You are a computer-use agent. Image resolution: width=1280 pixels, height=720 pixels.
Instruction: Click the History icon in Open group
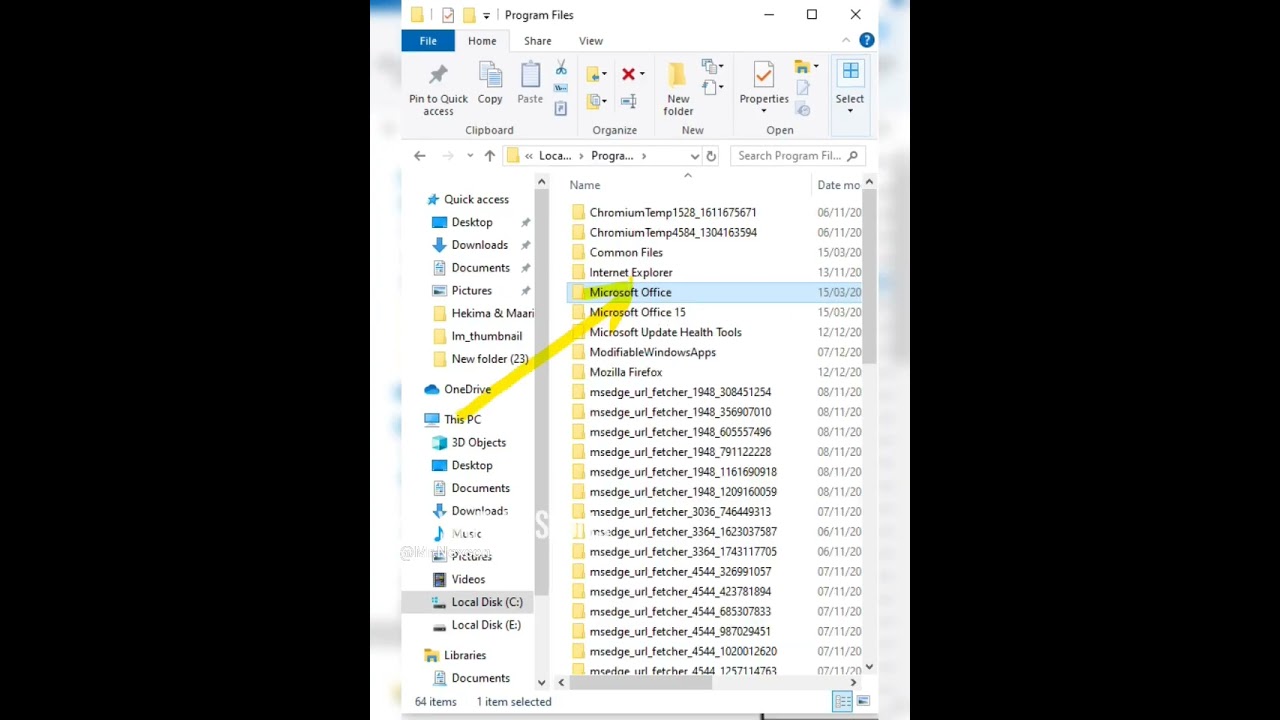tap(802, 109)
